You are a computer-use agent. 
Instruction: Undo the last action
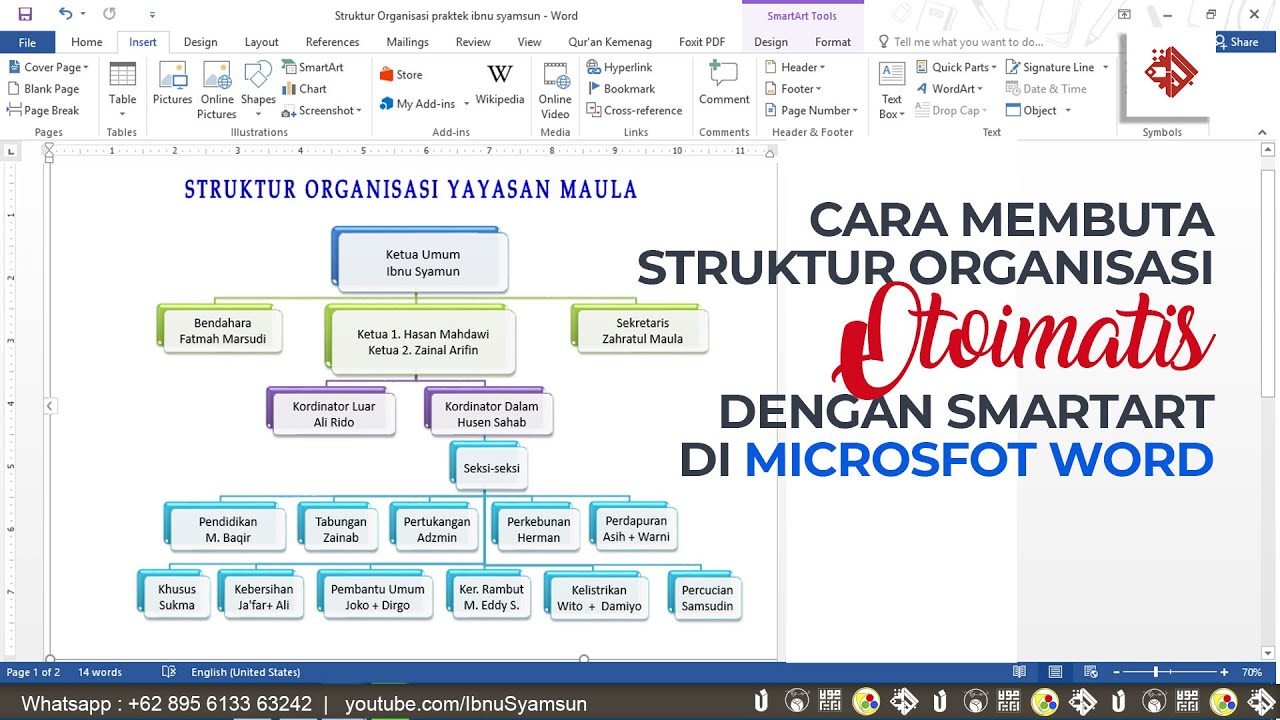pos(65,14)
